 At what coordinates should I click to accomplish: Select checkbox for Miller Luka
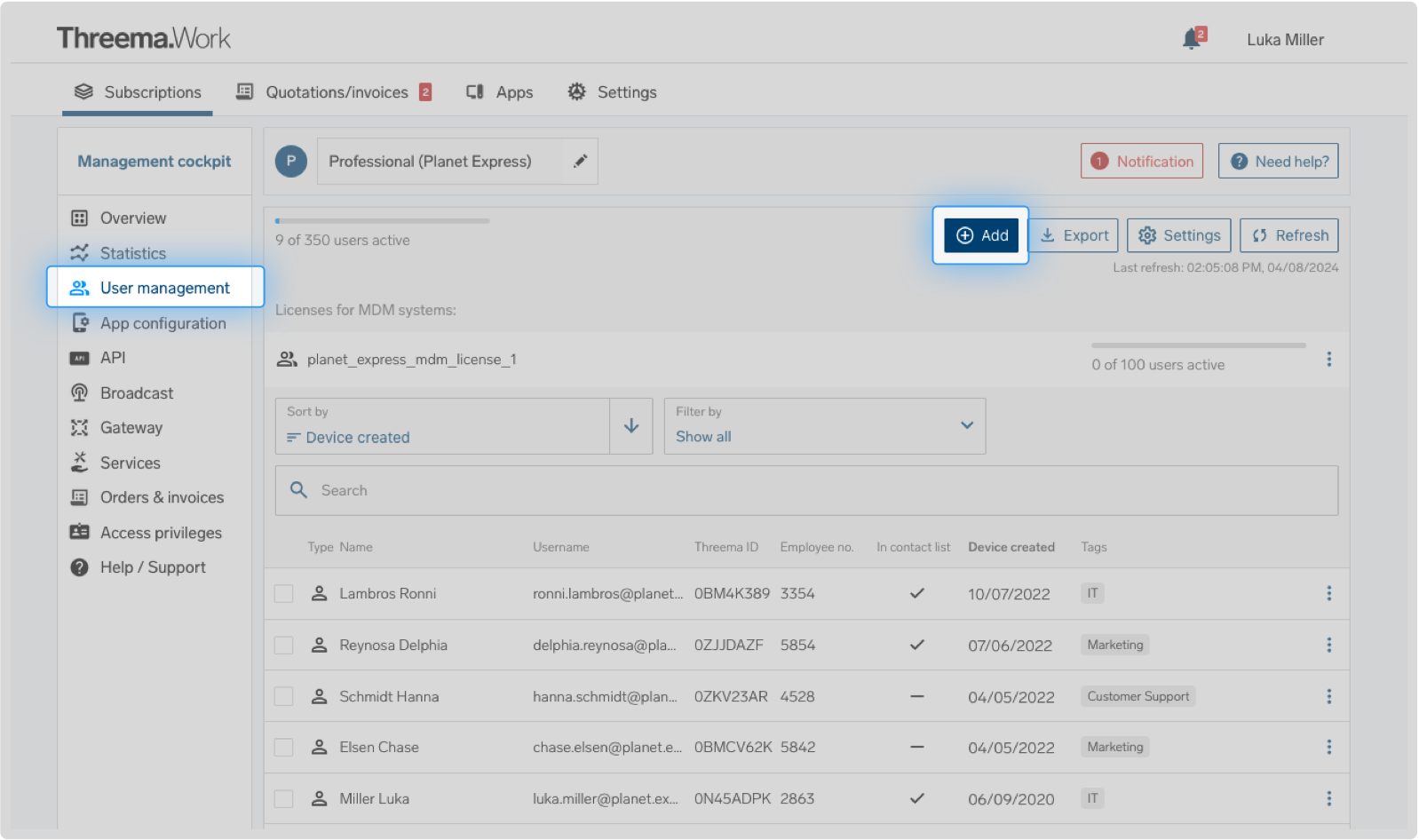click(x=284, y=798)
